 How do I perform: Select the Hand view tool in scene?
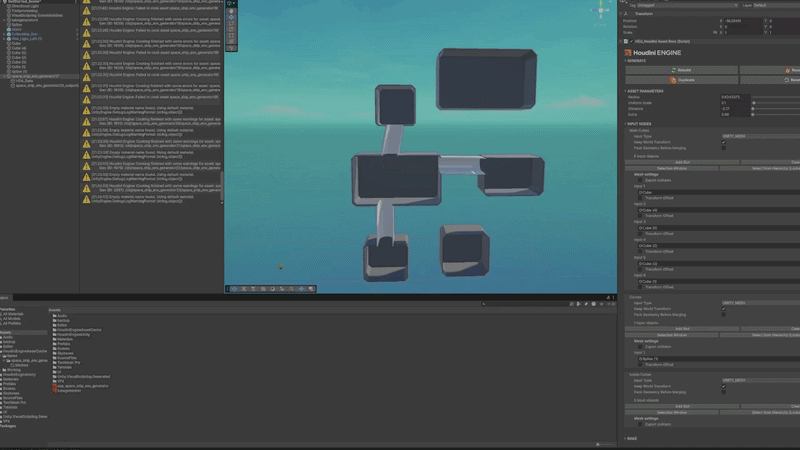[231, 11]
